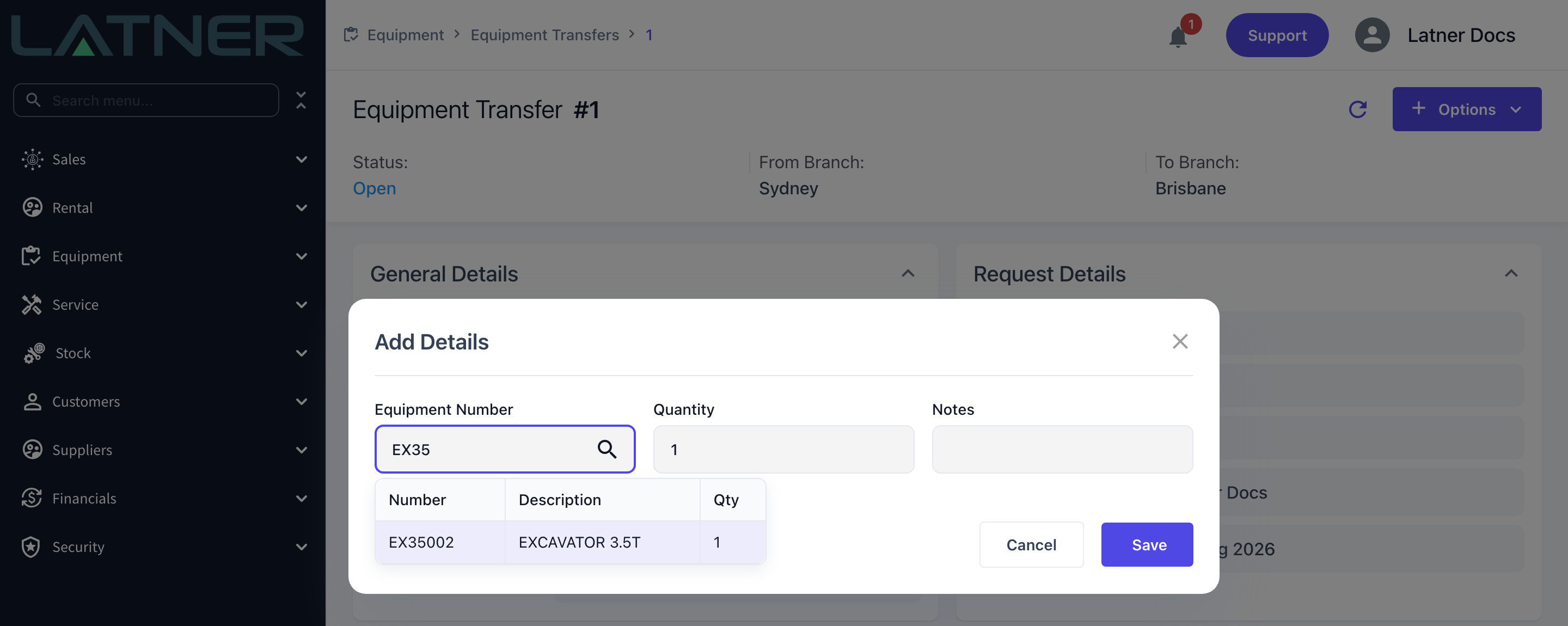Click the Customers person sidebar icon
The width and height of the screenshot is (1568, 626).
32,402
